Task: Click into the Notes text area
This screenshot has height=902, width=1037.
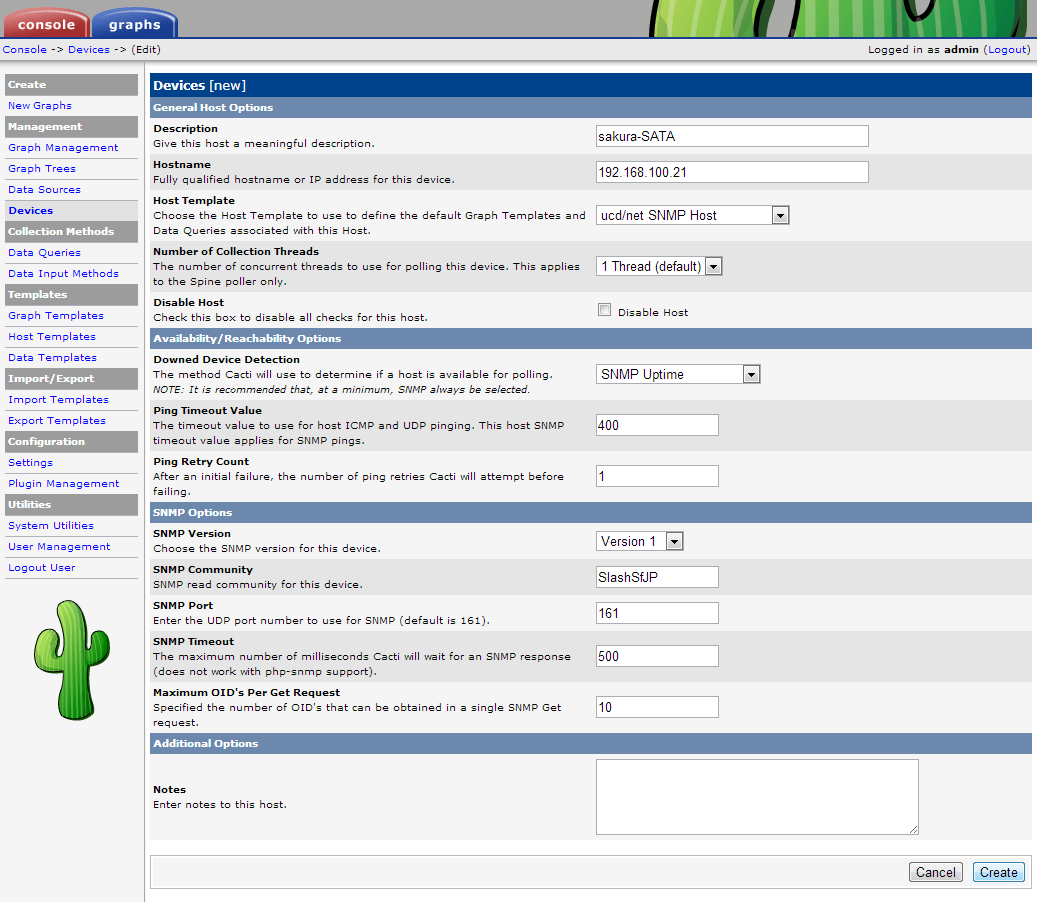Action: (757, 796)
